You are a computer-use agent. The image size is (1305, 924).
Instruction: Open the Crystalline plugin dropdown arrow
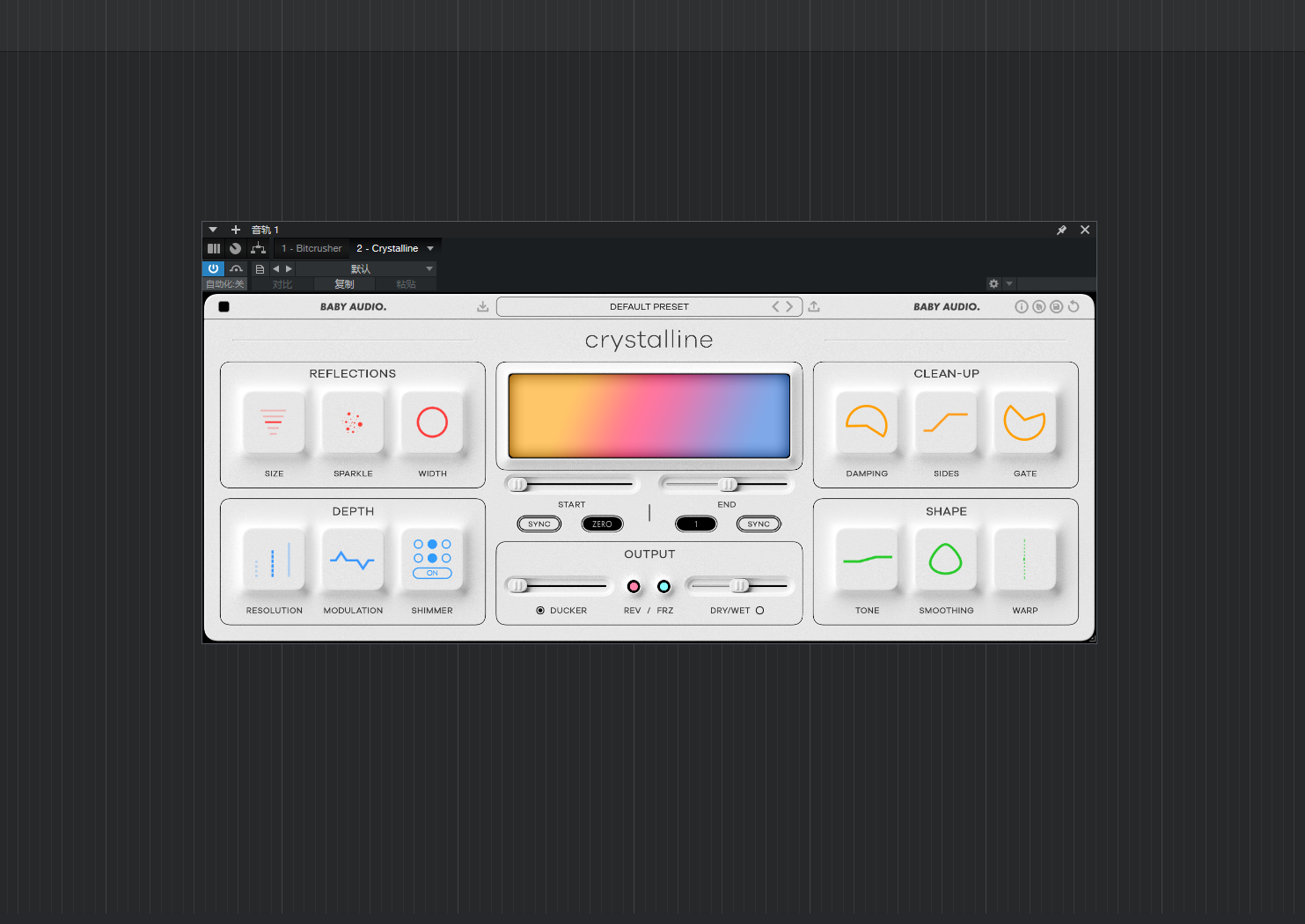[x=430, y=249]
